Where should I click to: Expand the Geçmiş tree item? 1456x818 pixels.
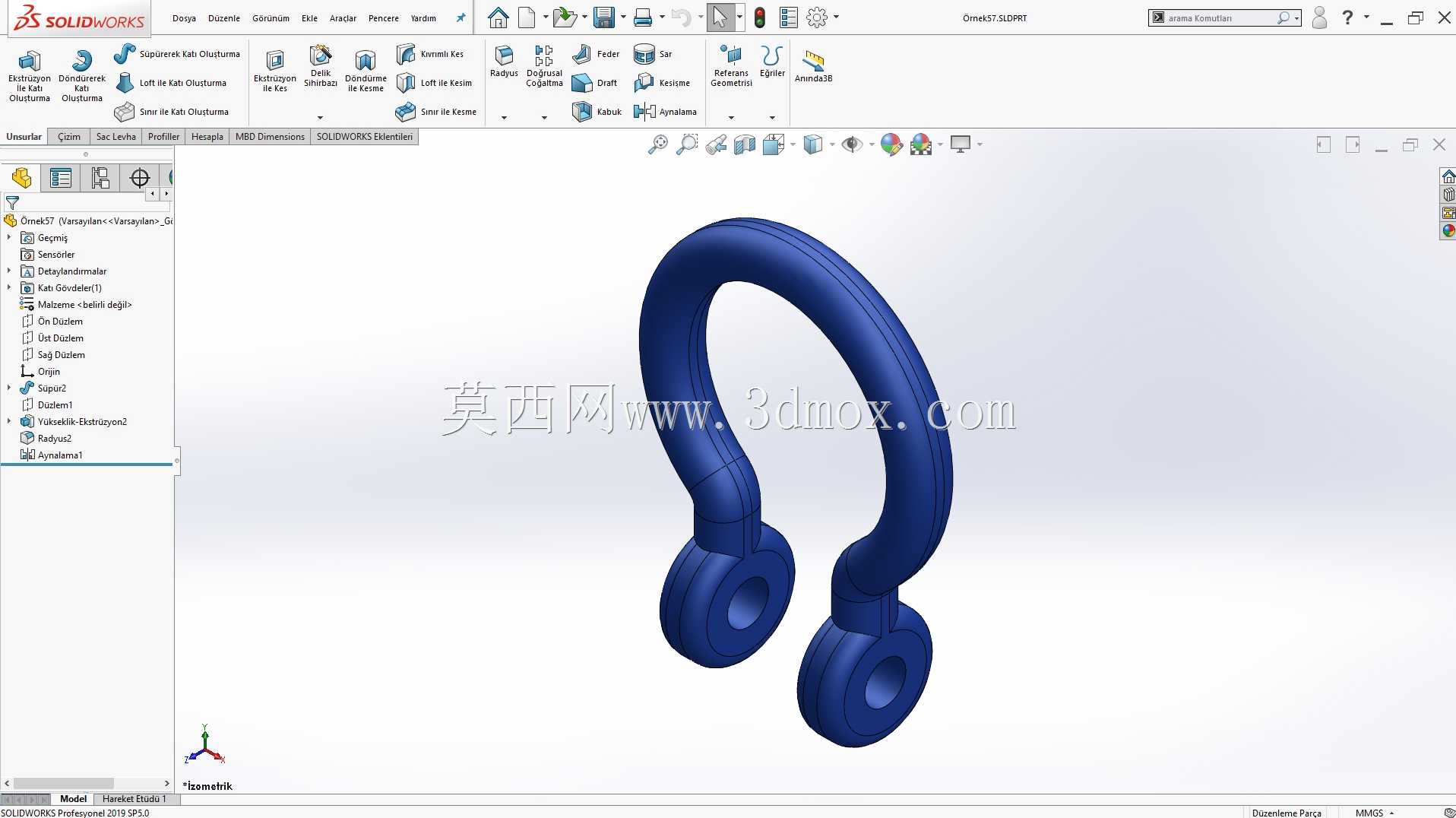pos(9,238)
